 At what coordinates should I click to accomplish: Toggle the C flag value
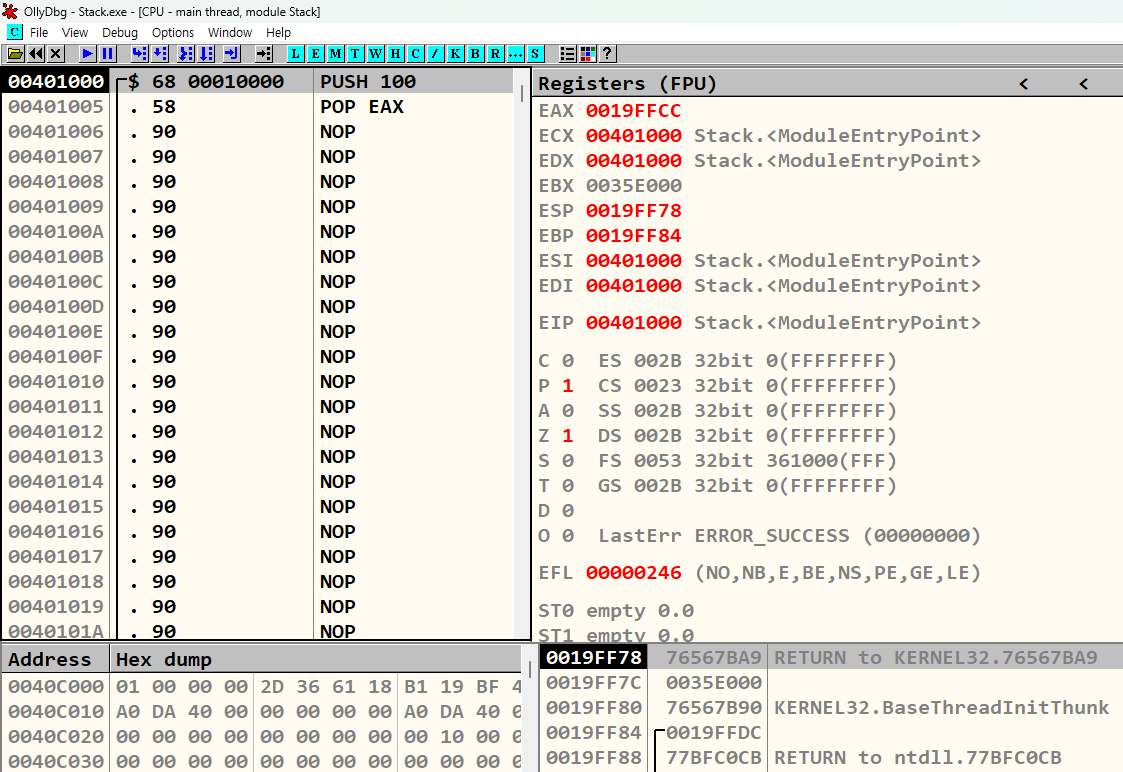[568, 361]
